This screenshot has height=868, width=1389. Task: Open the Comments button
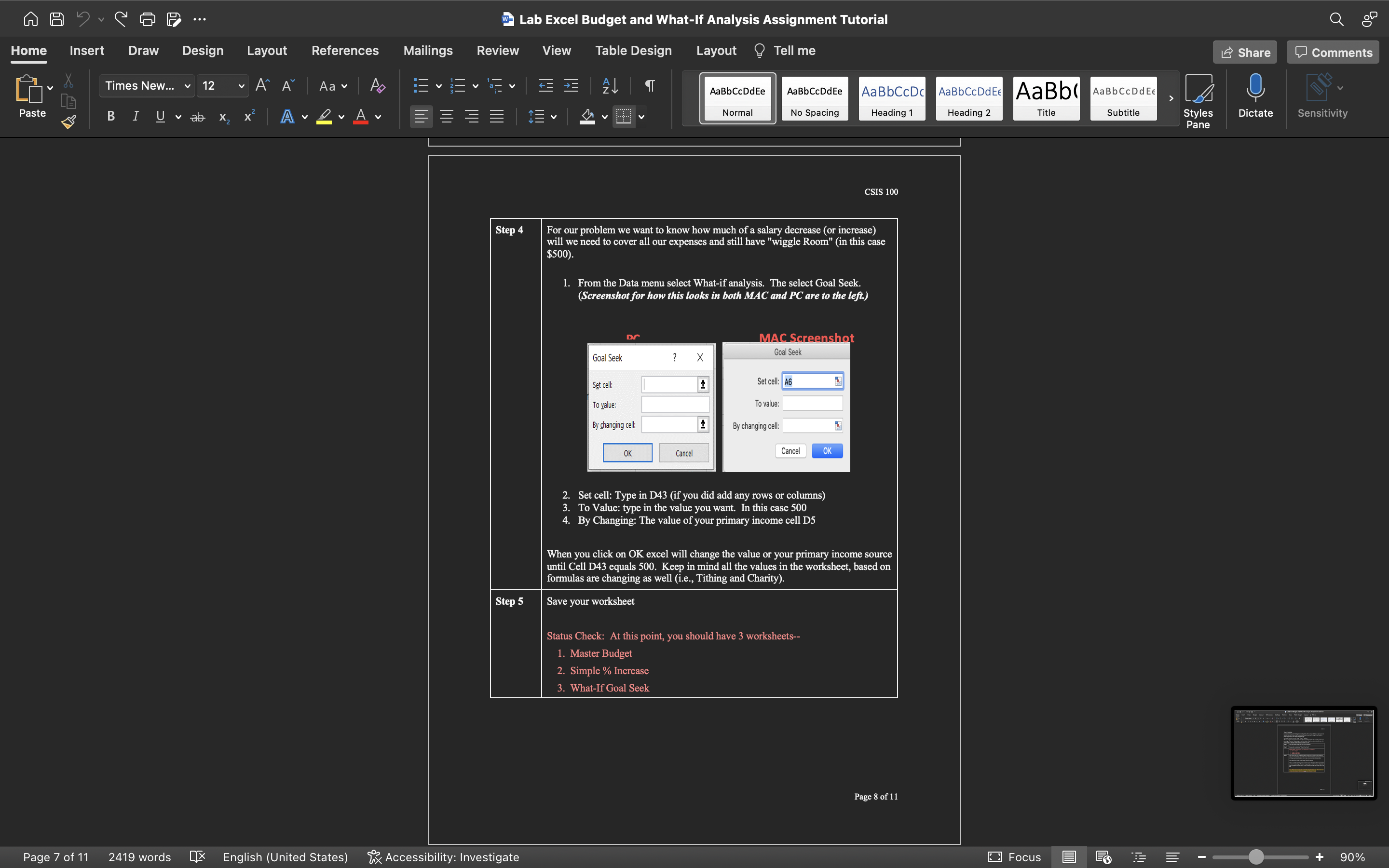click(1332, 52)
